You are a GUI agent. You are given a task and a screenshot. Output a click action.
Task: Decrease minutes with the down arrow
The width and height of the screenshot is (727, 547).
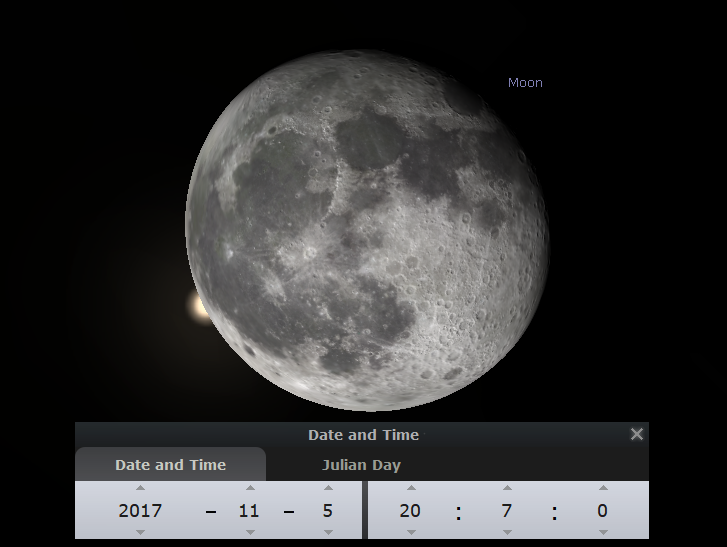[507, 532]
